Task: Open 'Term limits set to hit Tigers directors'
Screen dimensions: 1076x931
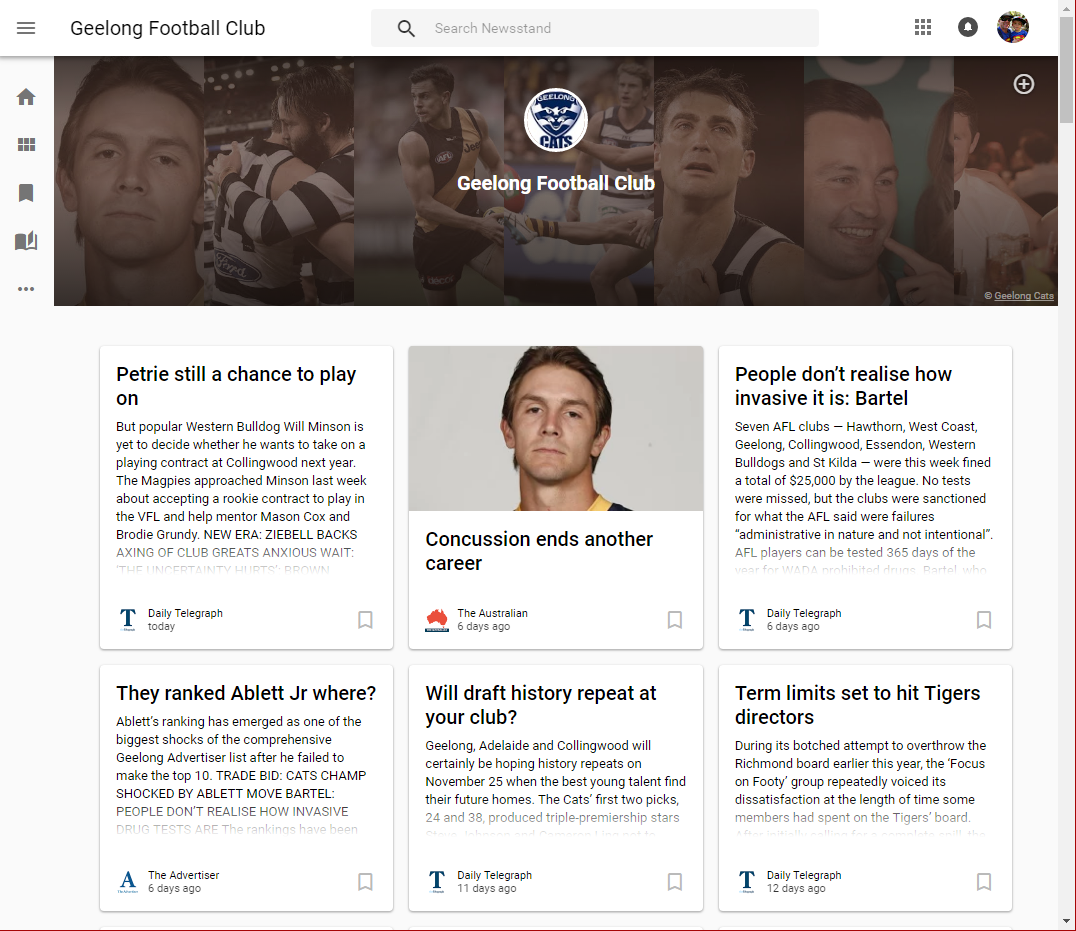Action: (x=858, y=705)
